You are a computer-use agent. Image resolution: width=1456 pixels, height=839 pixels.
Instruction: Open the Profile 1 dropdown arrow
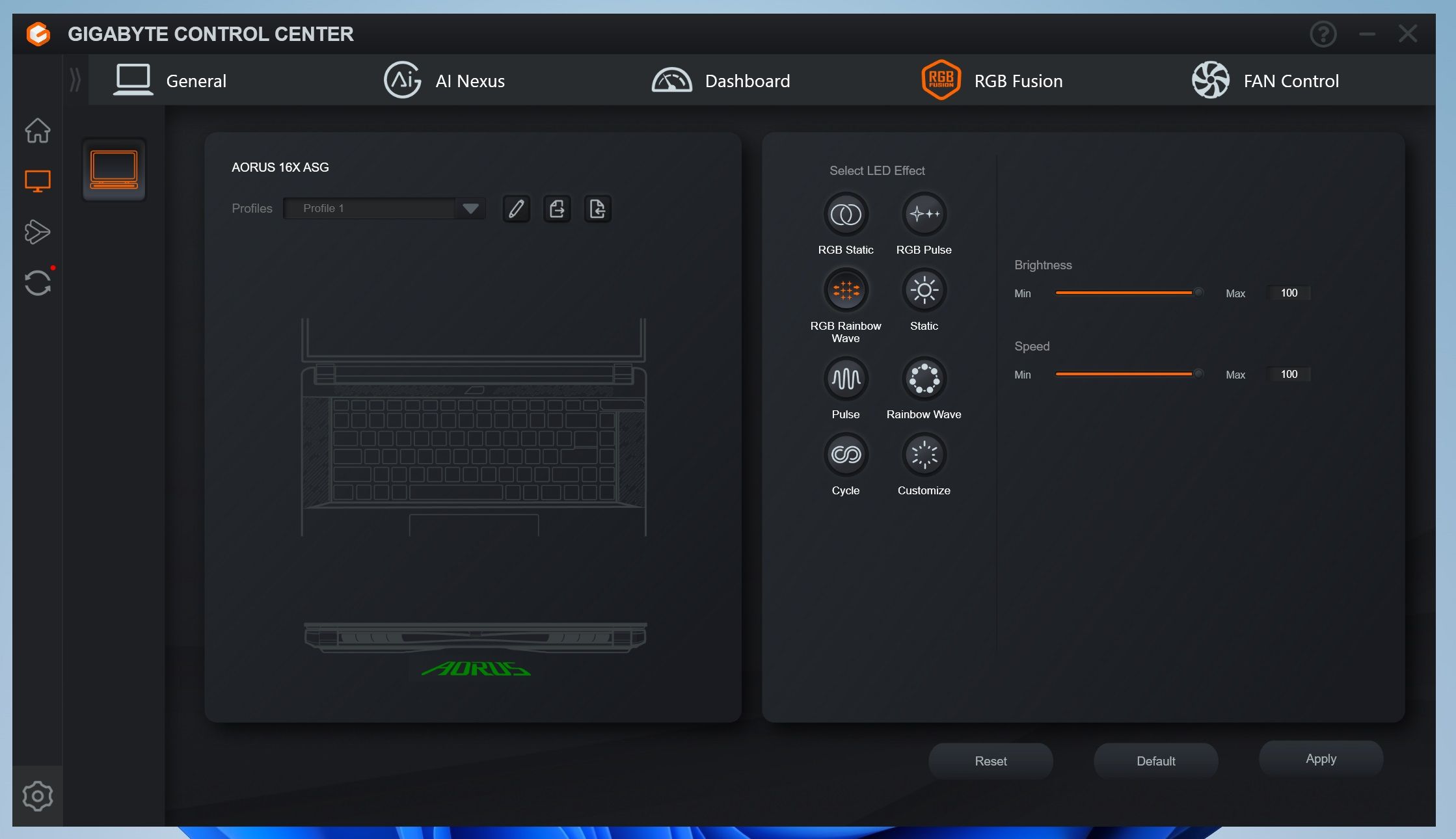[470, 209]
